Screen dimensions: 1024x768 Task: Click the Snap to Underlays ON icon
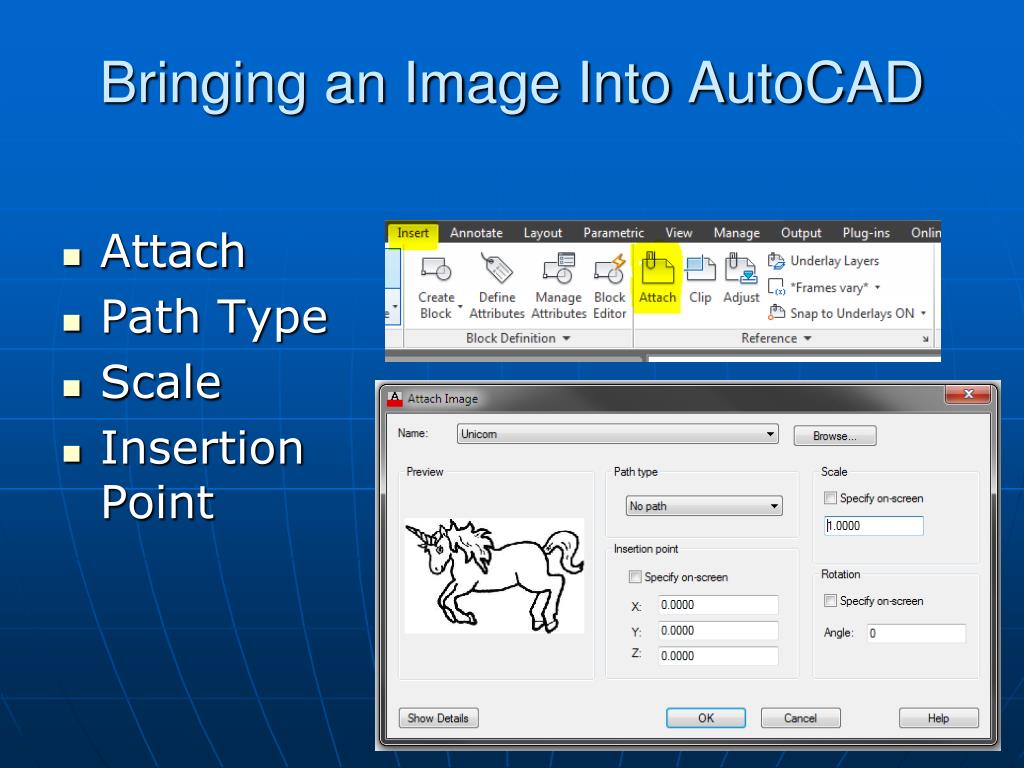click(776, 313)
